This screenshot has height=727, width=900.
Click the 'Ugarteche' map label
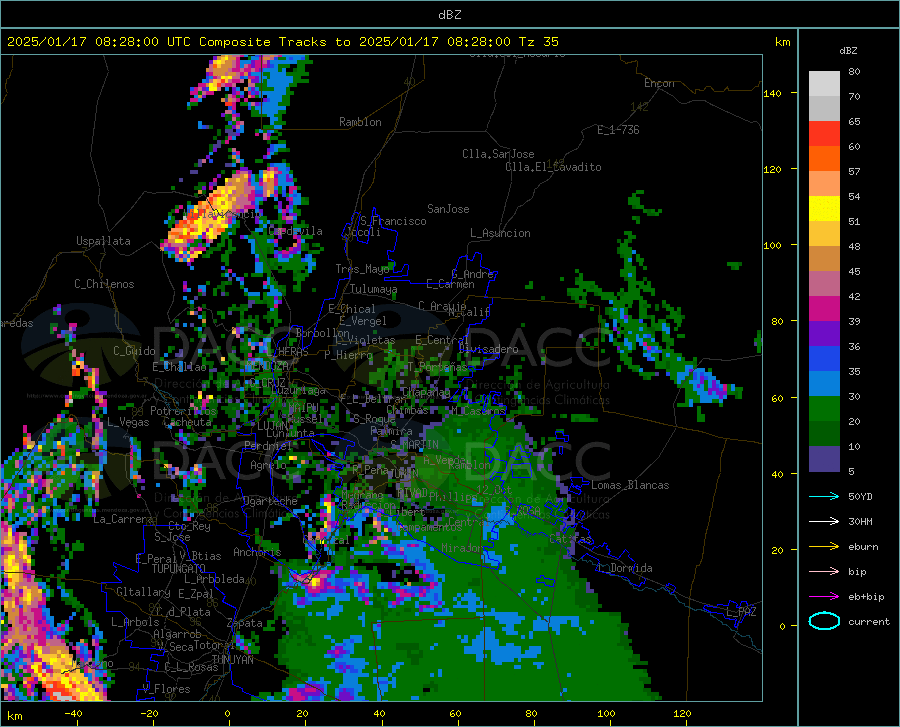pos(270,501)
